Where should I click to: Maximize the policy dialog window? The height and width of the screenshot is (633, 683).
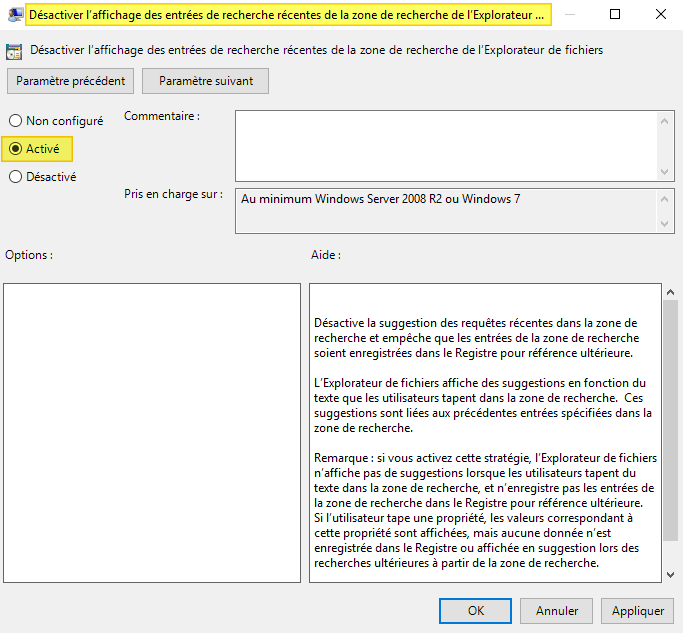click(615, 14)
